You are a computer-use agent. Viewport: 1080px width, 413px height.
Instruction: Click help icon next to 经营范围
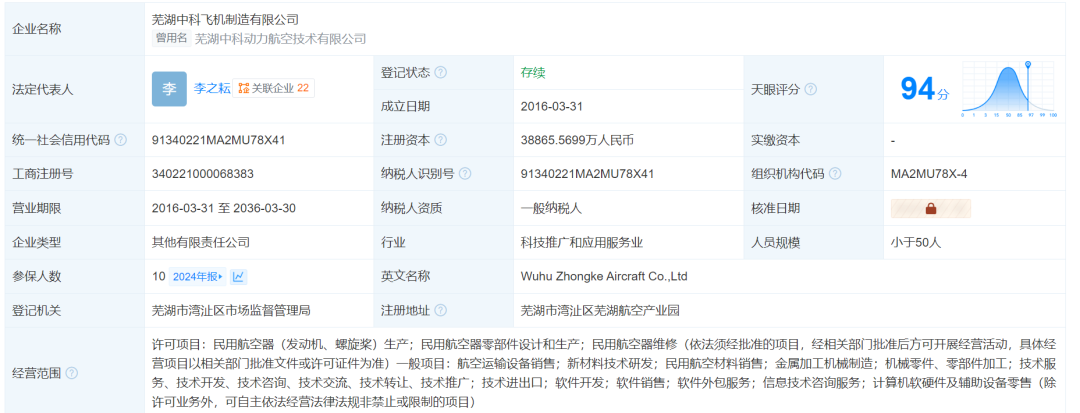click(72, 373)
